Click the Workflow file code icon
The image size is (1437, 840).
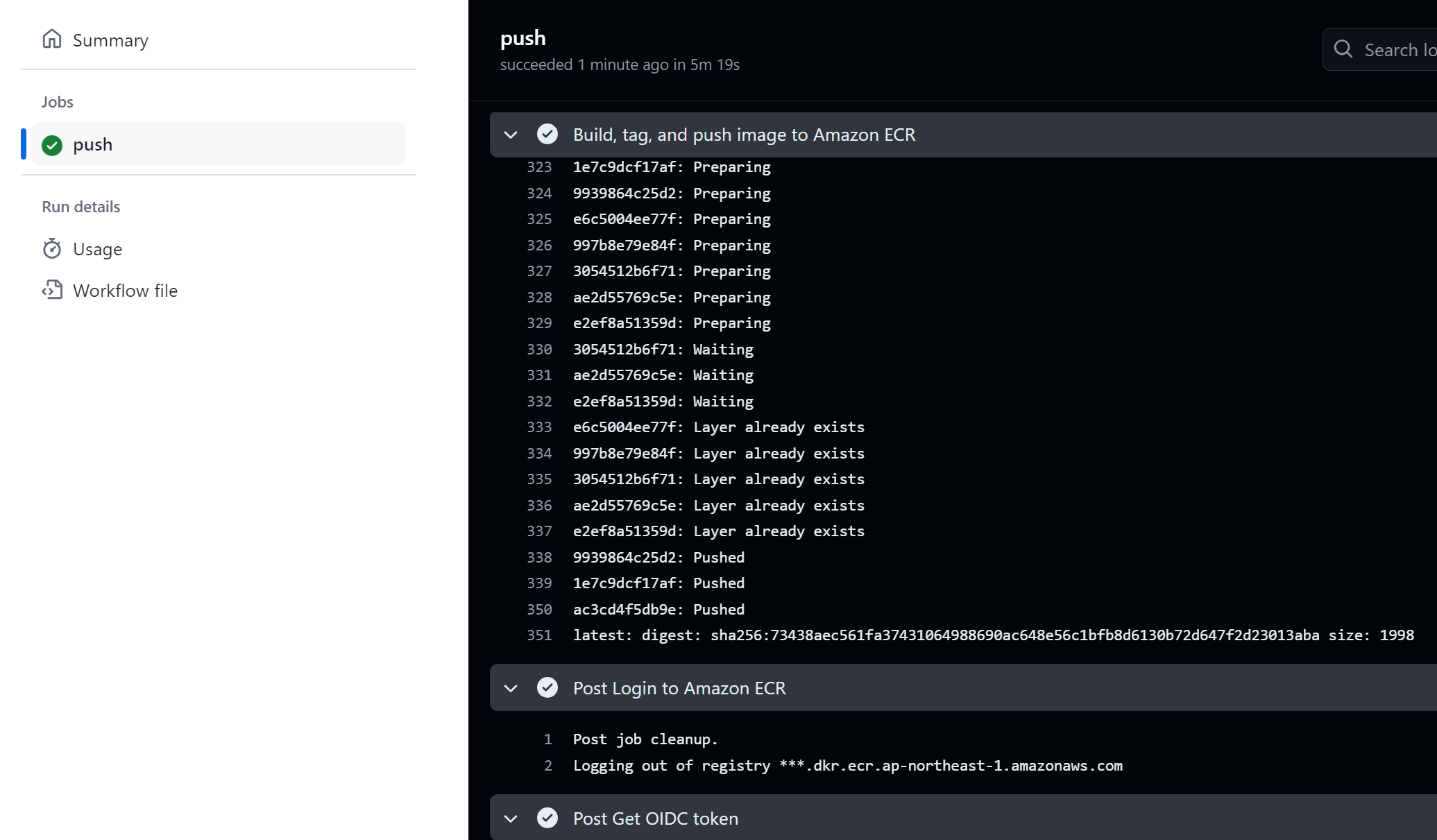[52, 290]
